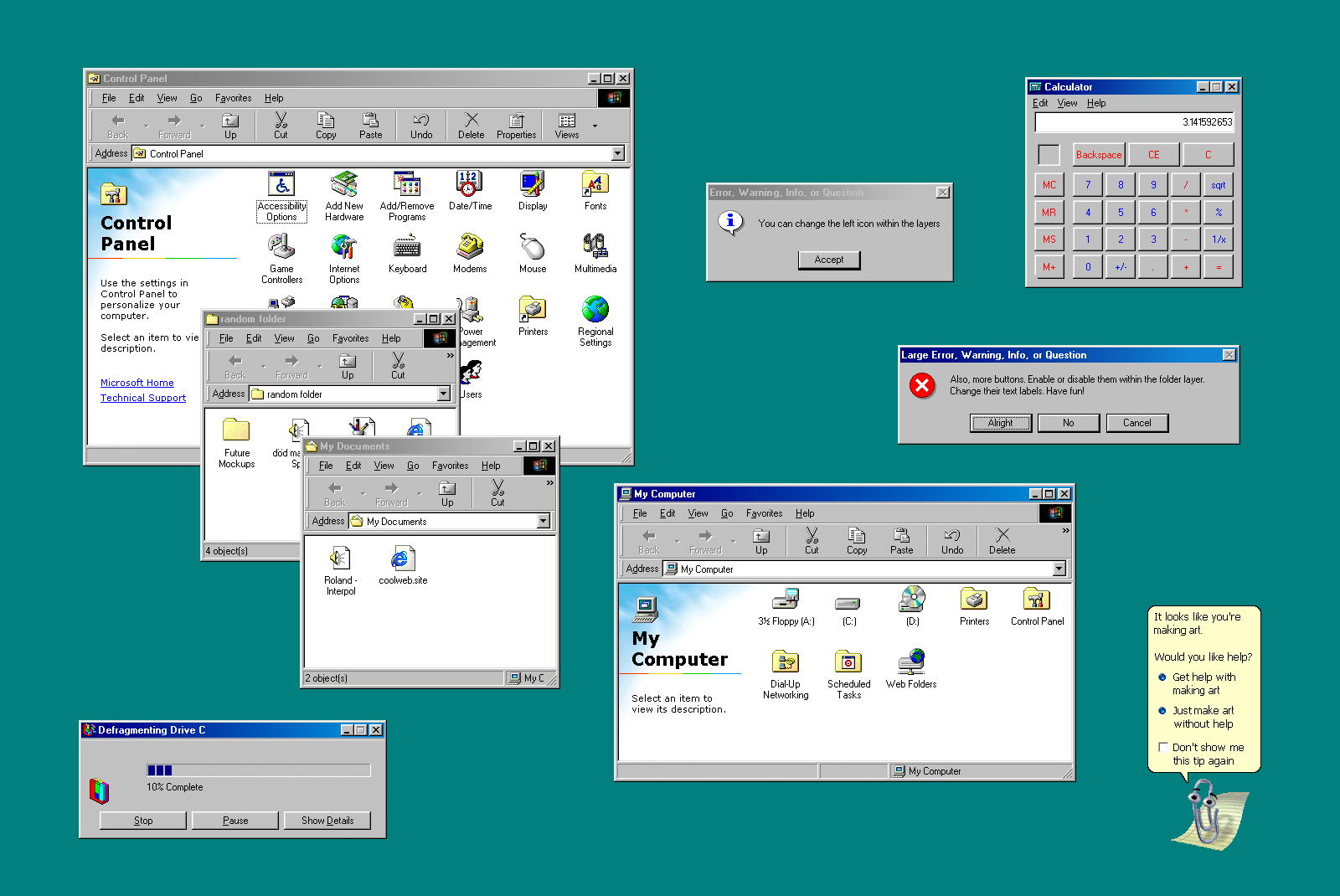The width and height of the screenshot is (1340, 896).
Task: Follow the Technical Support link
Action: pos(143,398)
